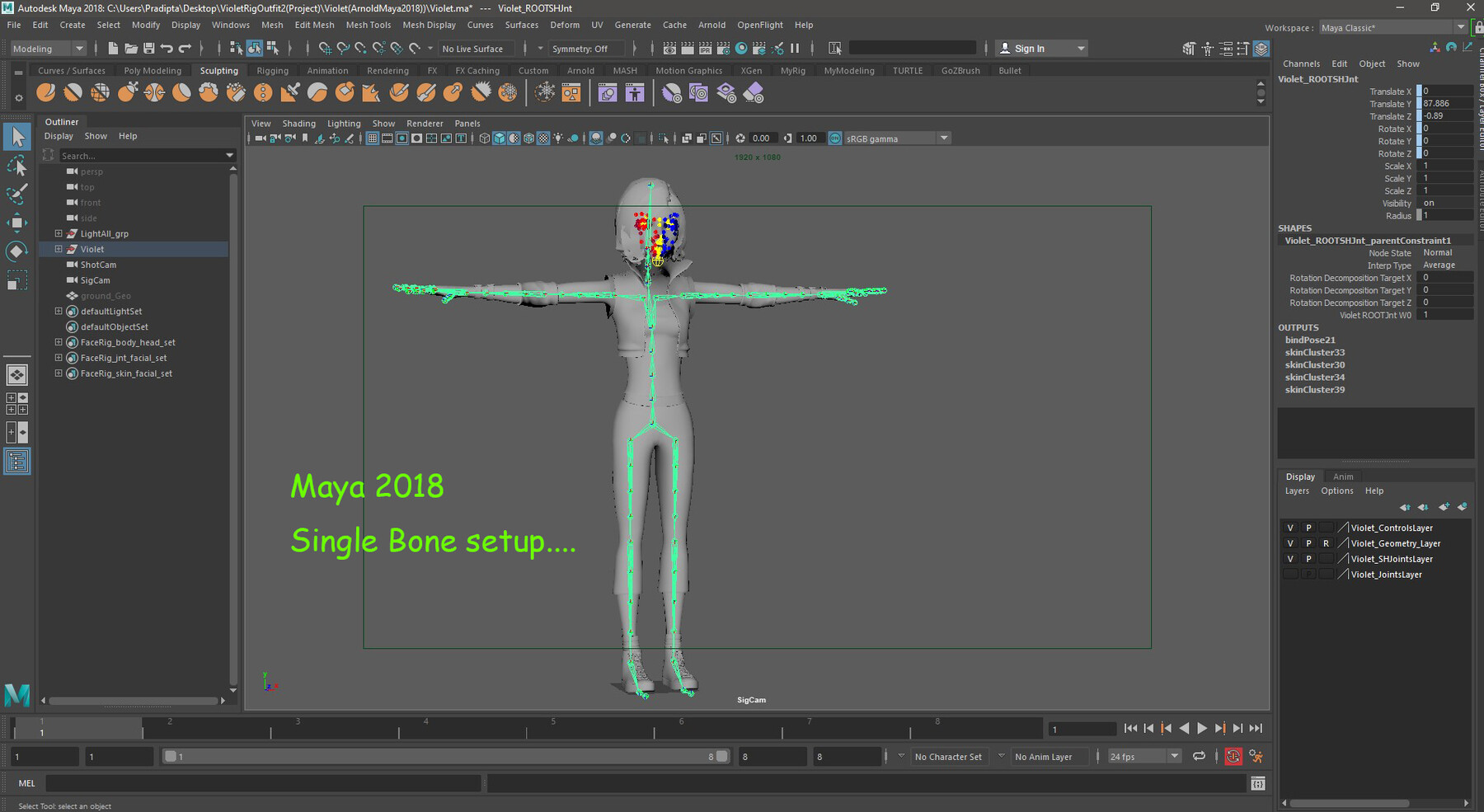The image size is (1484, 812).
Task: Click the Save scene icon
Action: click(x=148, y=49)
